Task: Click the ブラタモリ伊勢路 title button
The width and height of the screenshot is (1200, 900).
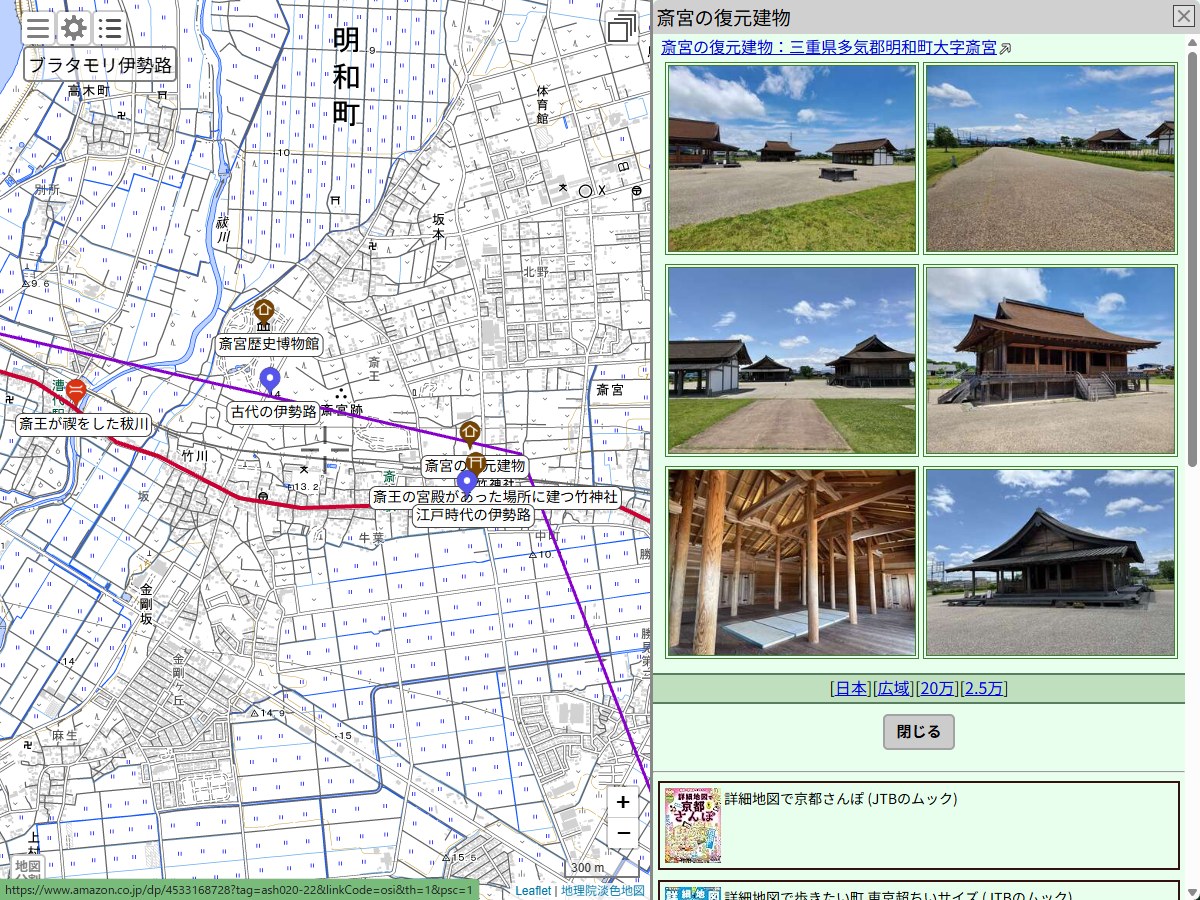Action: 100,66
